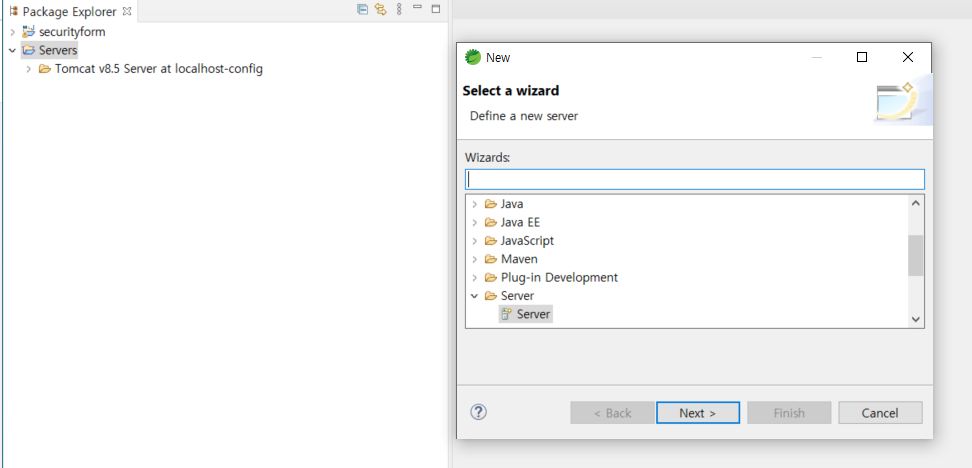Click the Tomcat config folder icon
The image size is (972, 468).
(x=45, y=69)
